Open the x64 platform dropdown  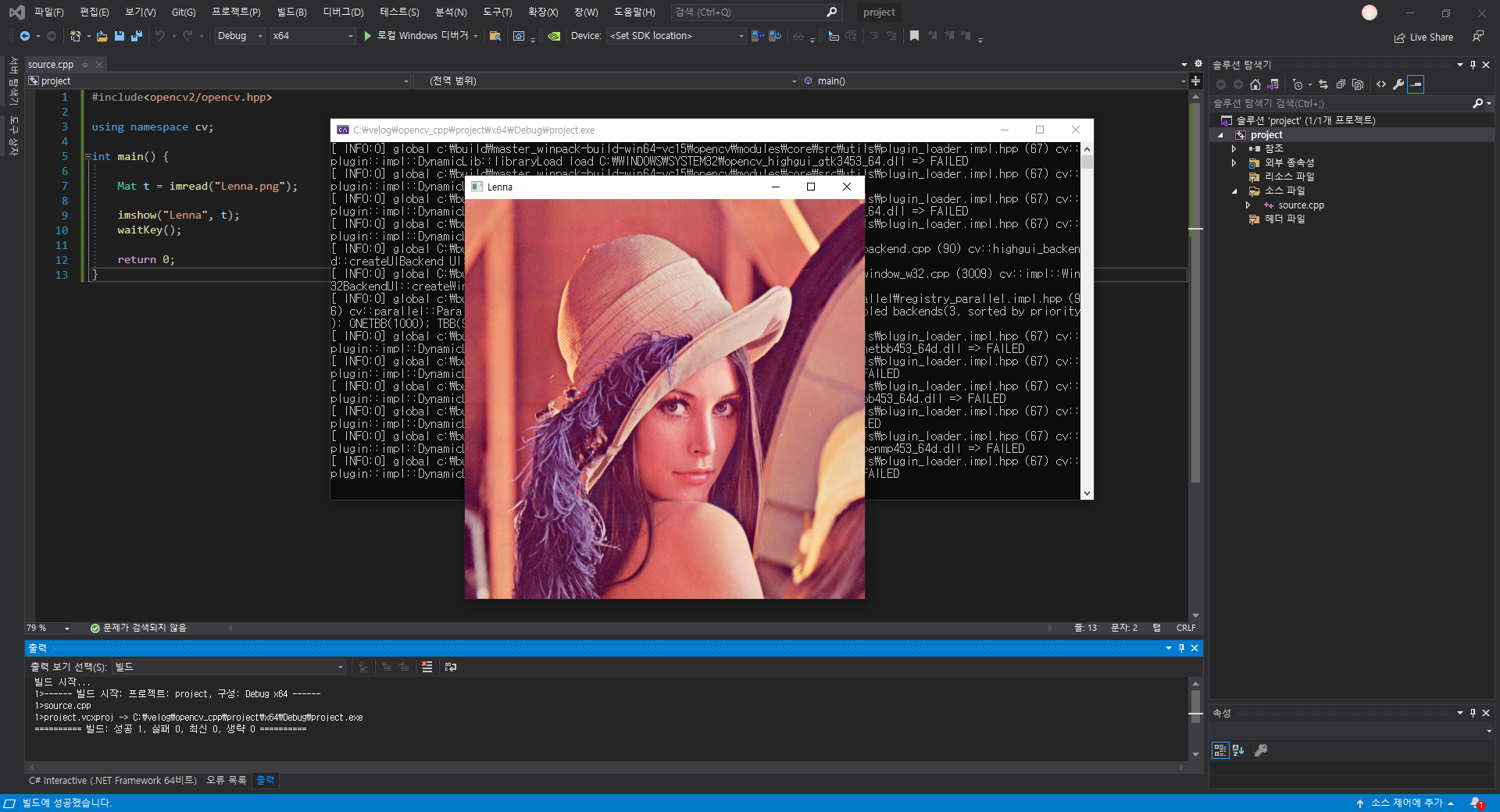coord(313,36)
